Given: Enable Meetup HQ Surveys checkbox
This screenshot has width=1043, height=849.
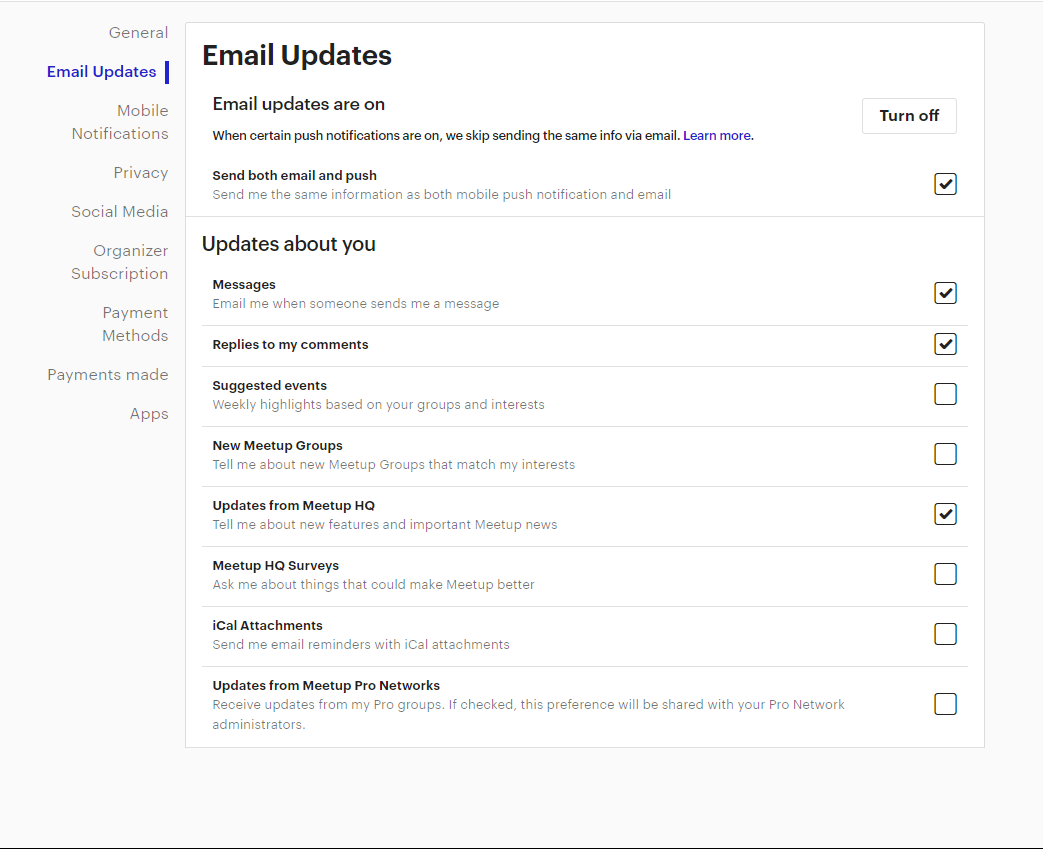Looking at the screenshot, I should coord(945,574).
